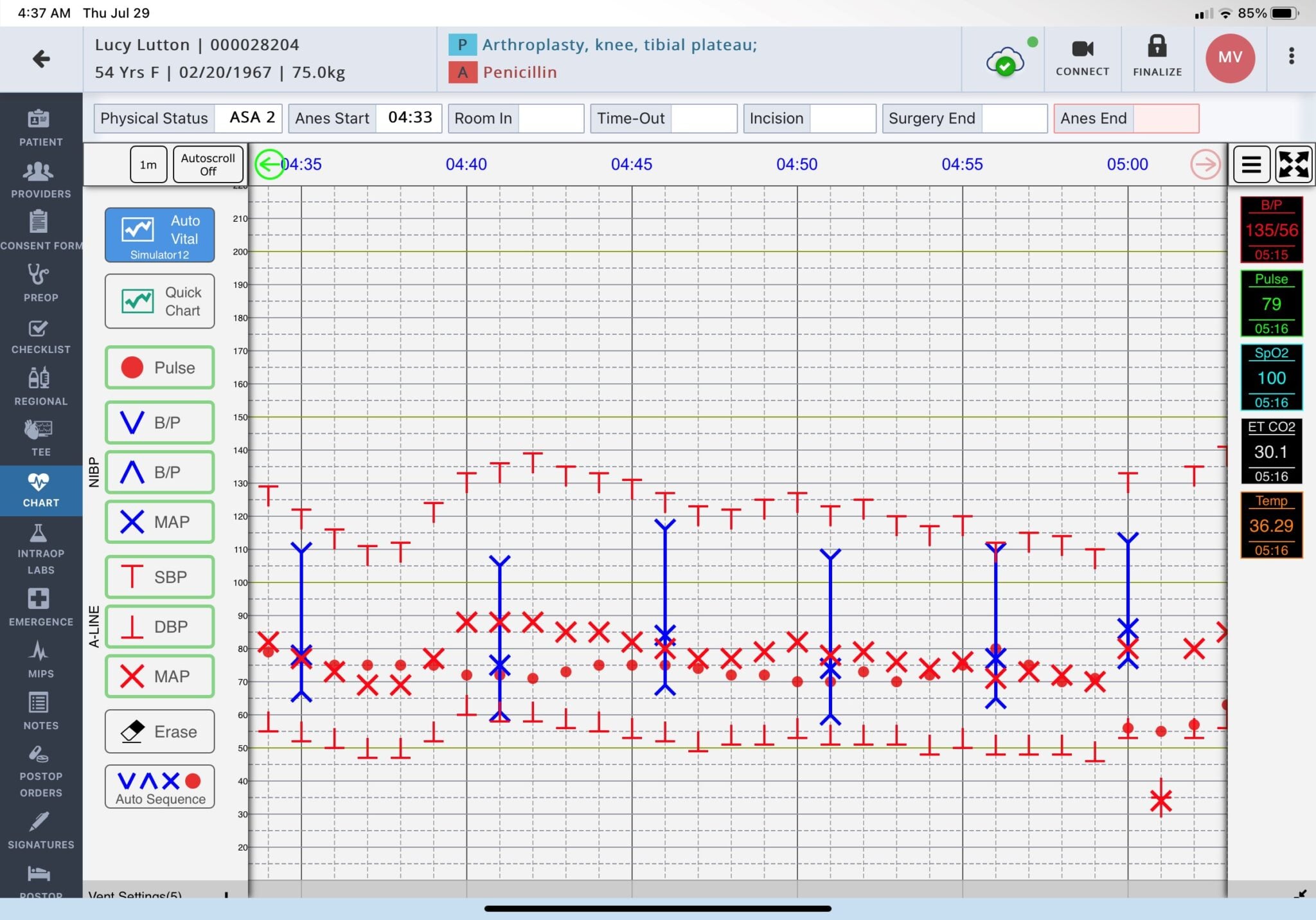
Task: Change the 1m time interval
Action: pos(148,165)
